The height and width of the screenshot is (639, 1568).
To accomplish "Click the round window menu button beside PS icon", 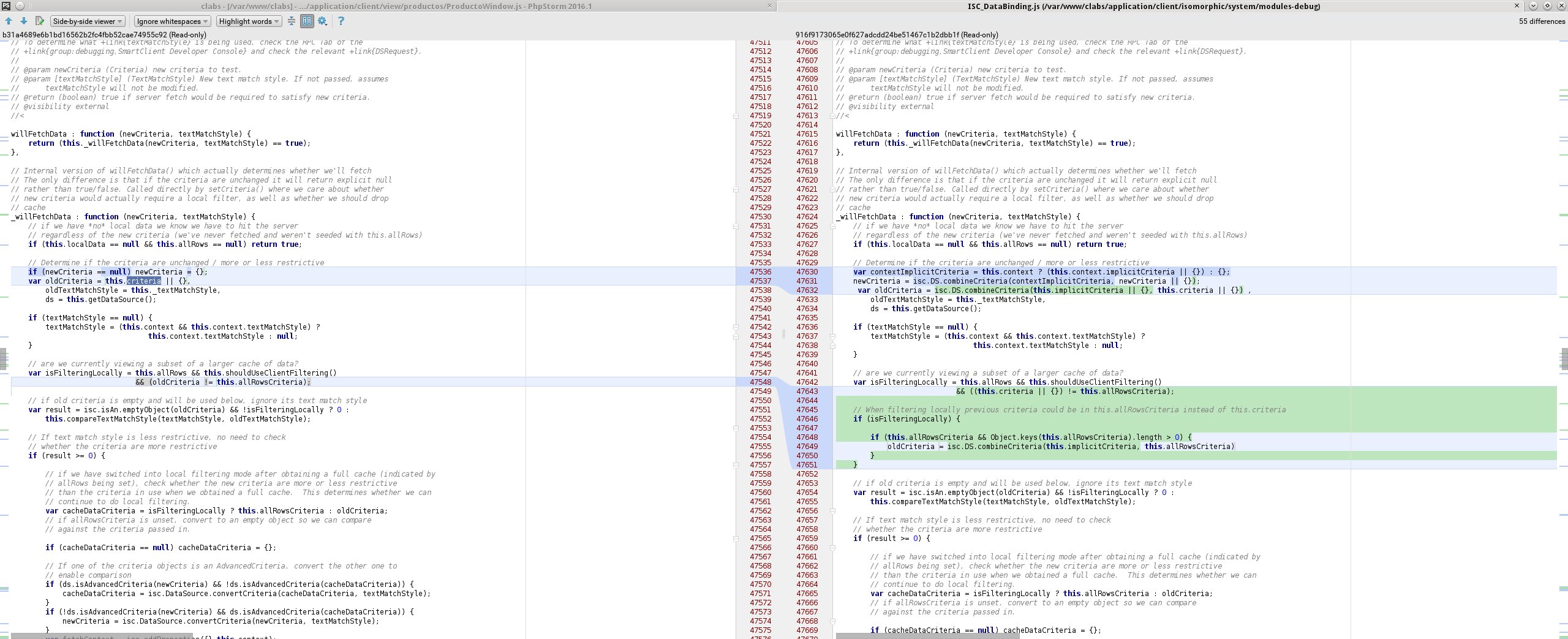I will (20, 6).
